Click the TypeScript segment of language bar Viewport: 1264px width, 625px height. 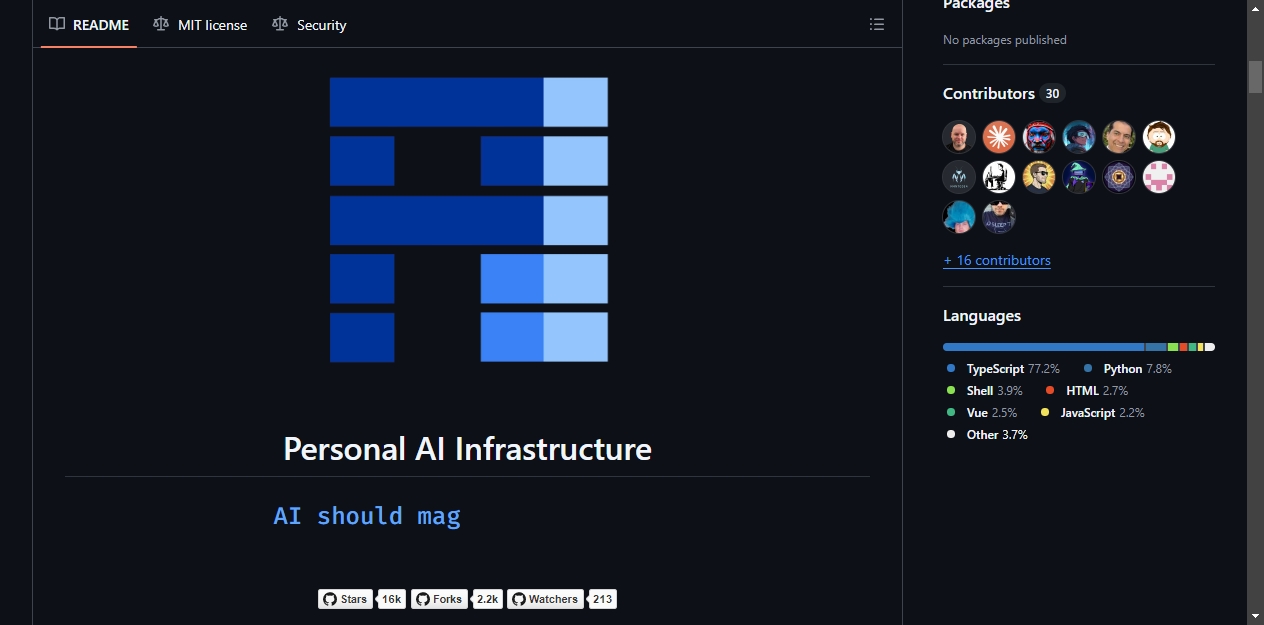(x=1044, y=347)
